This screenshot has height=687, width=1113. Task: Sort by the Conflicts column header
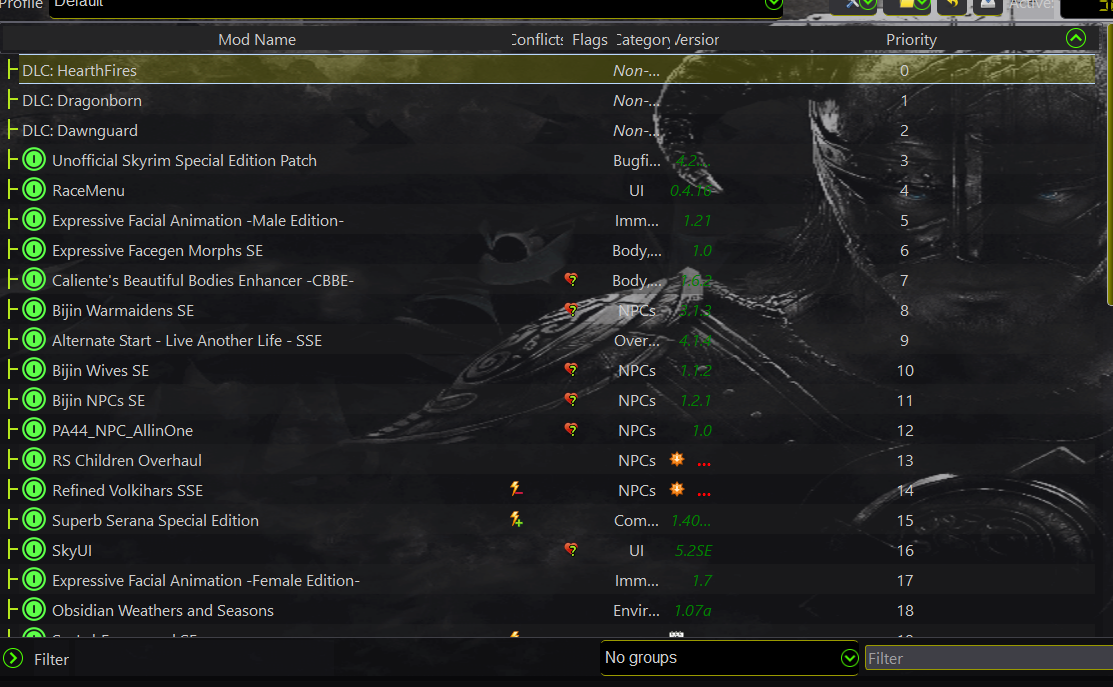[x=537, y=40]
